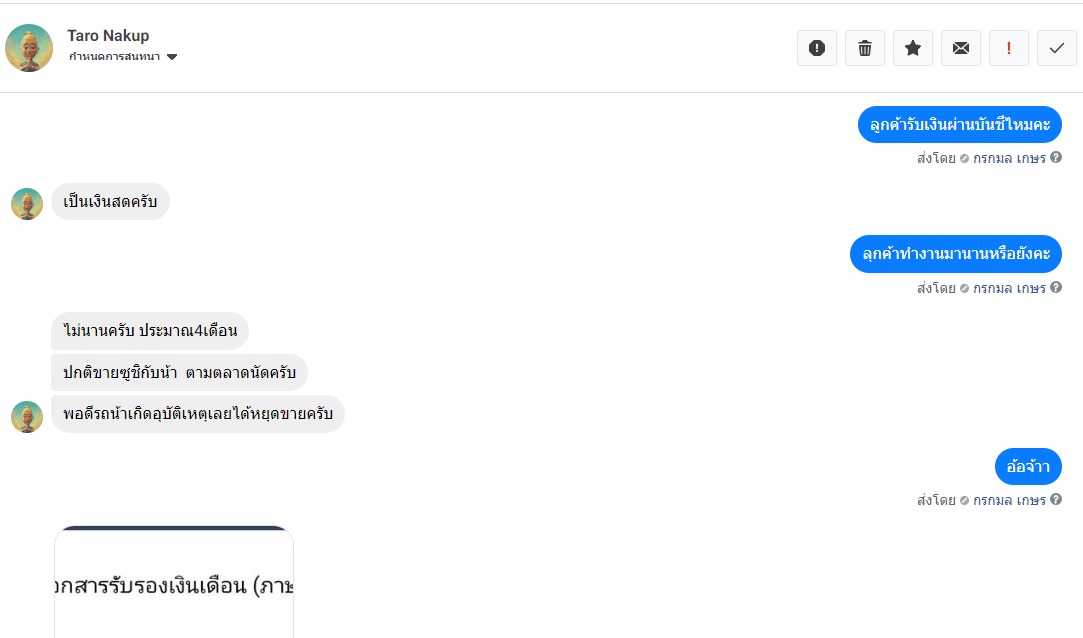Click help icon under the "อ้อจ้า" message
Viewport: 1083px width, 638px height.
pyautogui.click(x=1056, y=500)
